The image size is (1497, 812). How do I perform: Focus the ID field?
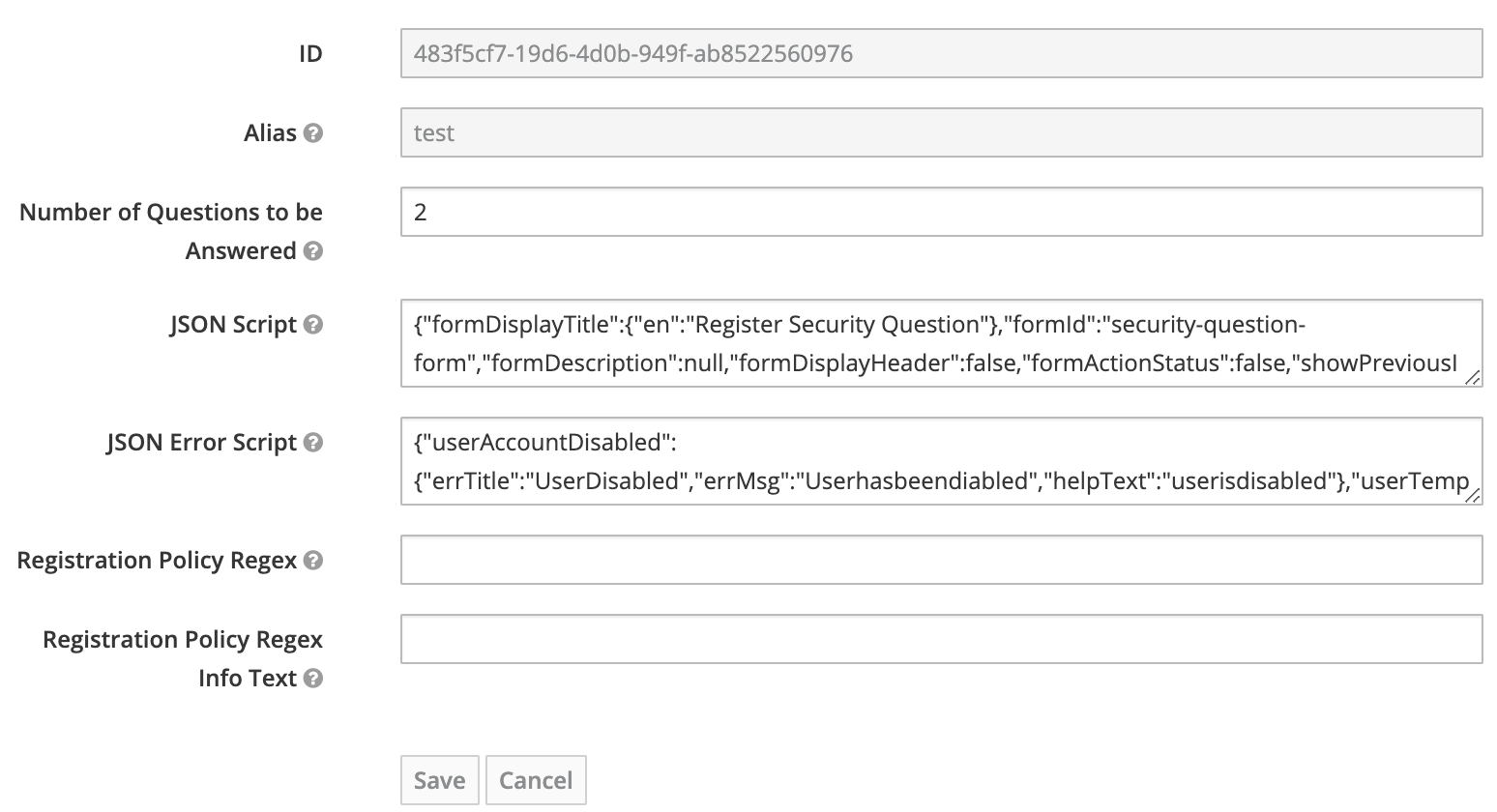[x=942, y=53]
